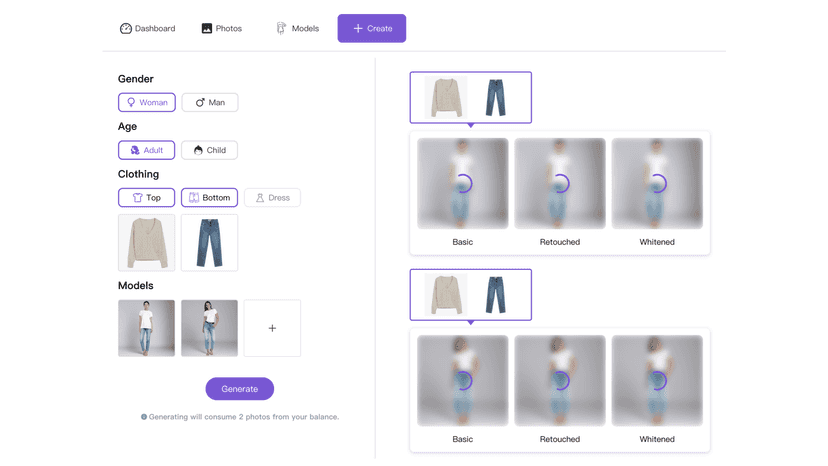Toggle the Top clothing type
The height and width of the screenshot is (466, 828).
click(146, 198)
